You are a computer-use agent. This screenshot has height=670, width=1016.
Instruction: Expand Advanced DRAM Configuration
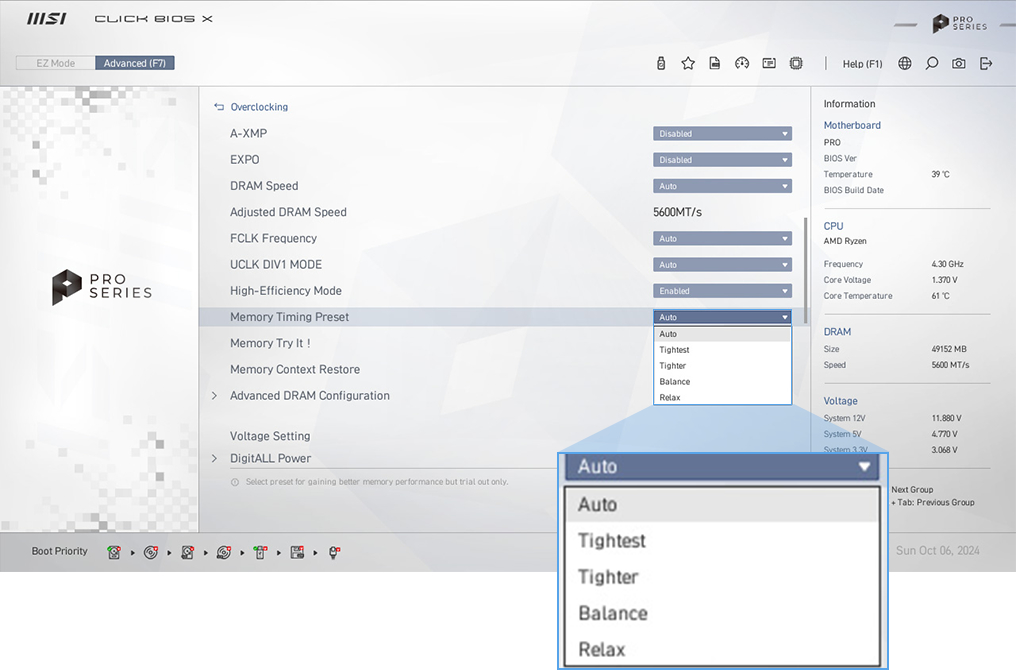pyautogui.click(x=309, y=396)
